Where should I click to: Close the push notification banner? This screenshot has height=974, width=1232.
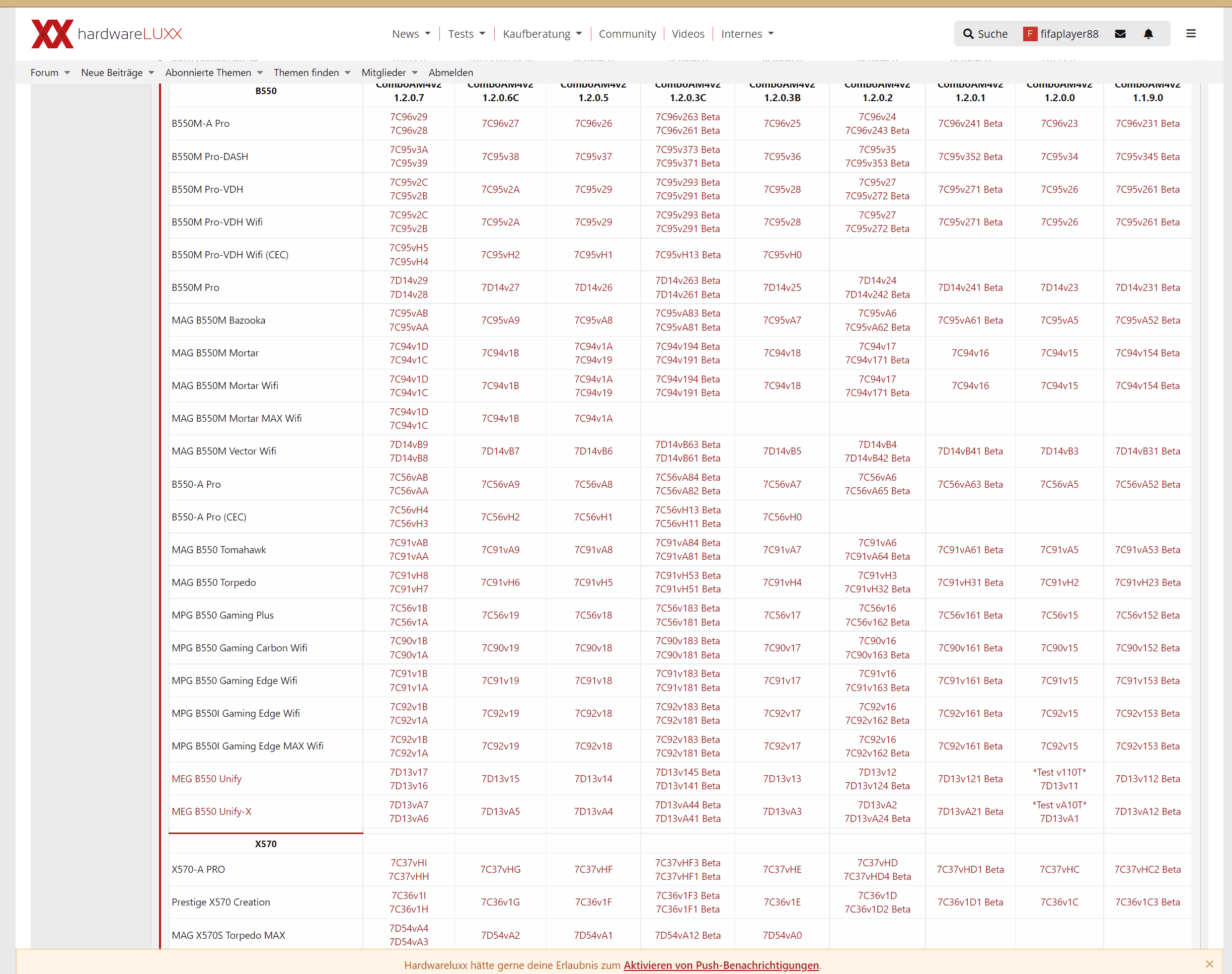click(1209, 964)
